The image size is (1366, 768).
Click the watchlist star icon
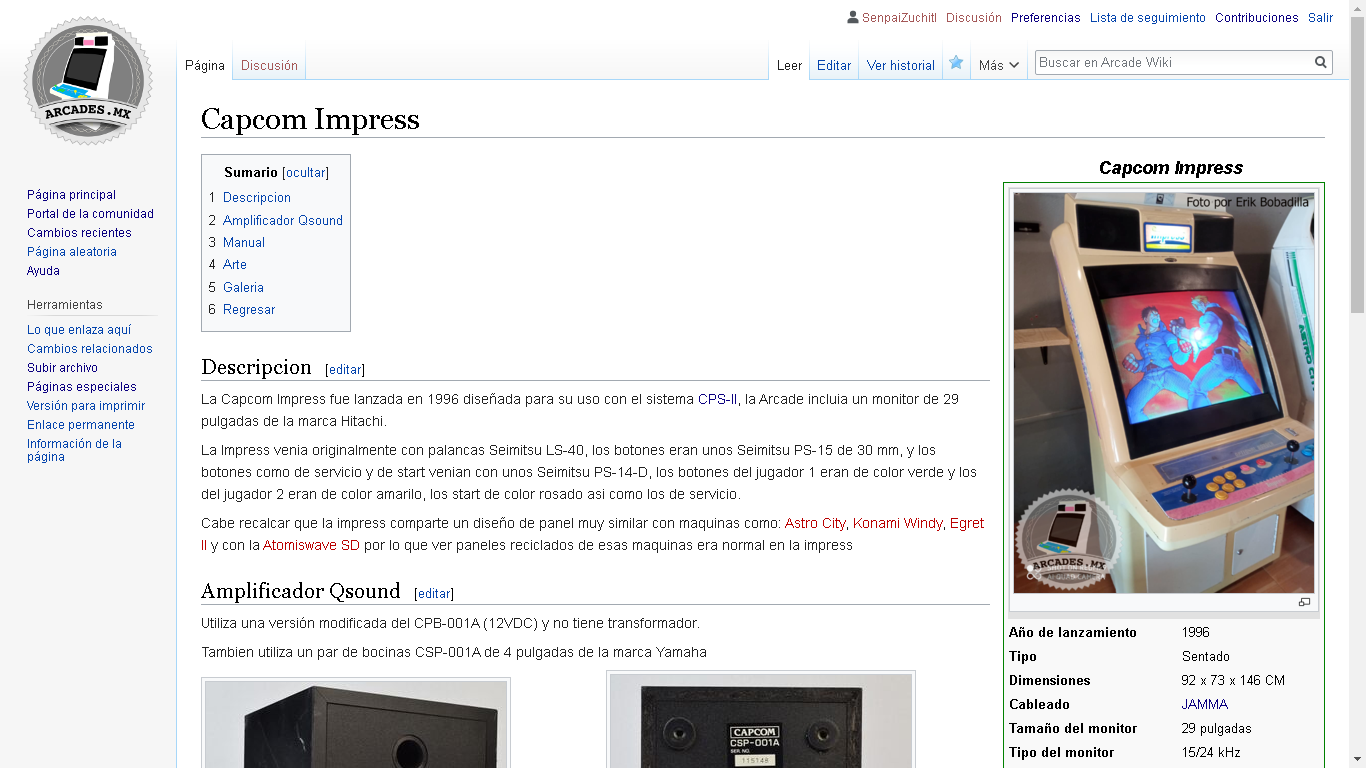(956, 63)
